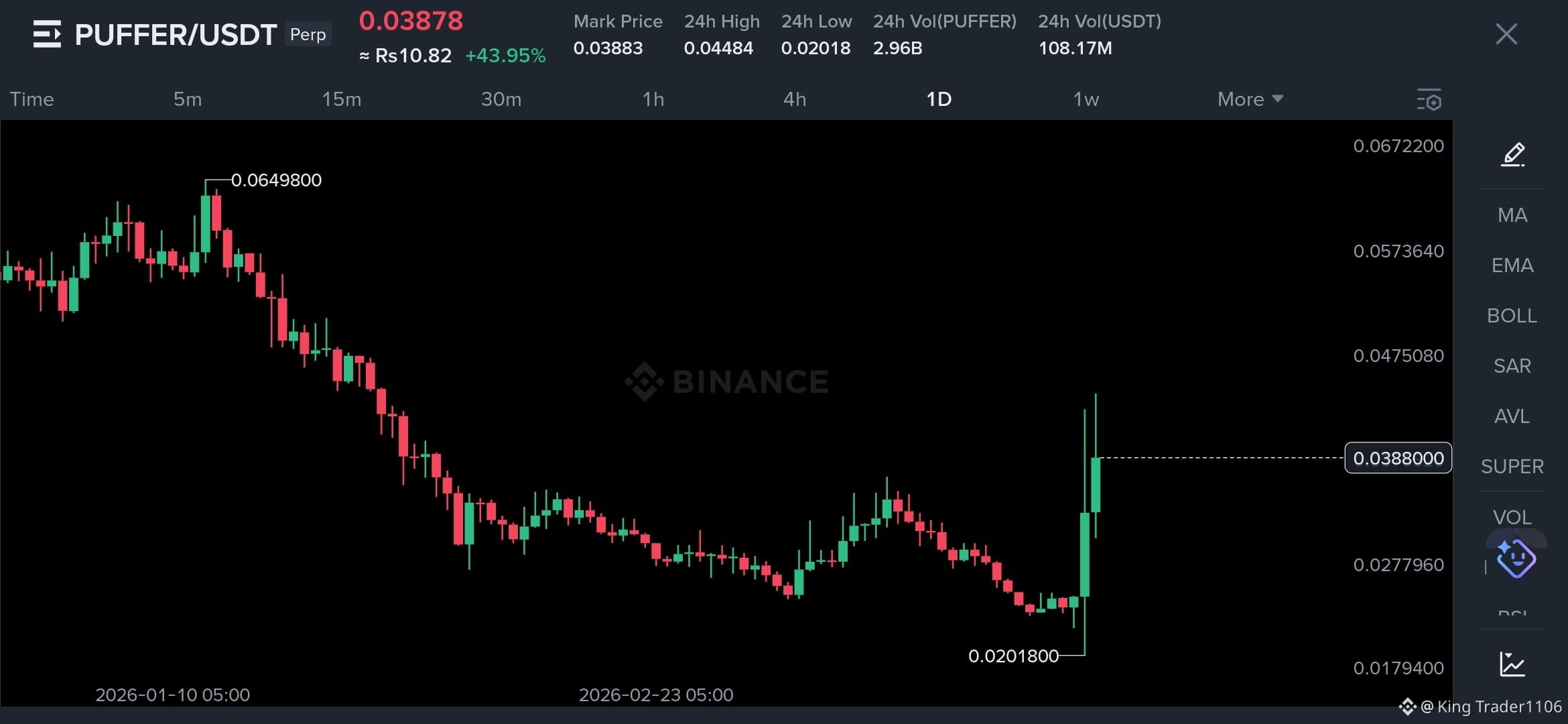Click the 0.0672200 price axis label
The height and width of the screenshot is (724, 1568).
coord(1398,146)
